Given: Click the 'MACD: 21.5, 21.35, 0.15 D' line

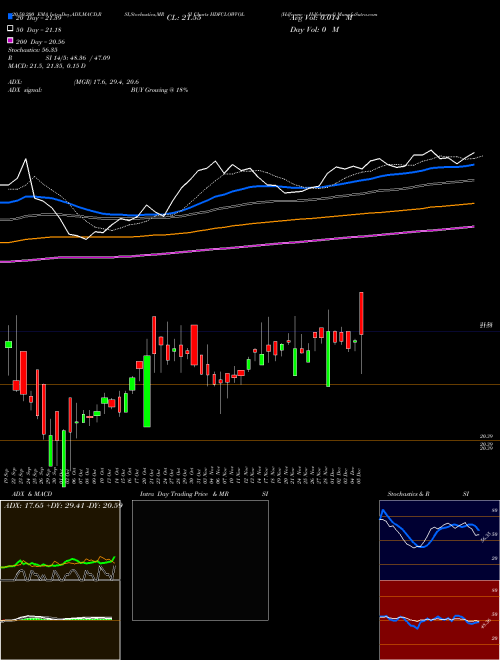Looking at the screenshot, I should 47,66.
